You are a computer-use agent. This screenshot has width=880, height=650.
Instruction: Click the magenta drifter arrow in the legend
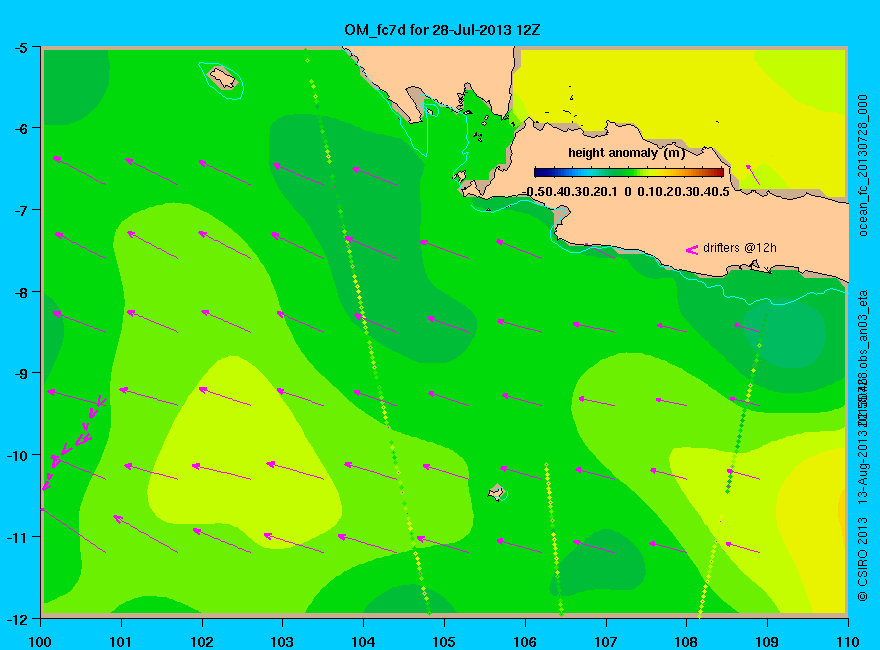[x=692, y=250]
